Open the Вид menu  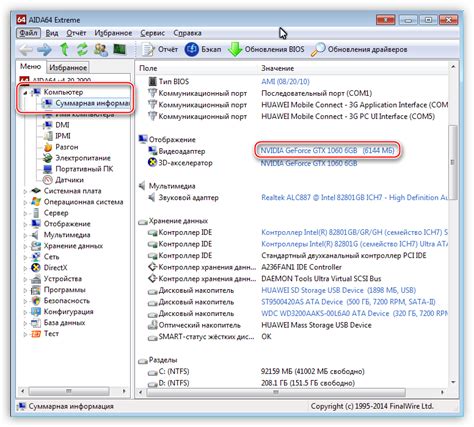click(x=52, y=33)
